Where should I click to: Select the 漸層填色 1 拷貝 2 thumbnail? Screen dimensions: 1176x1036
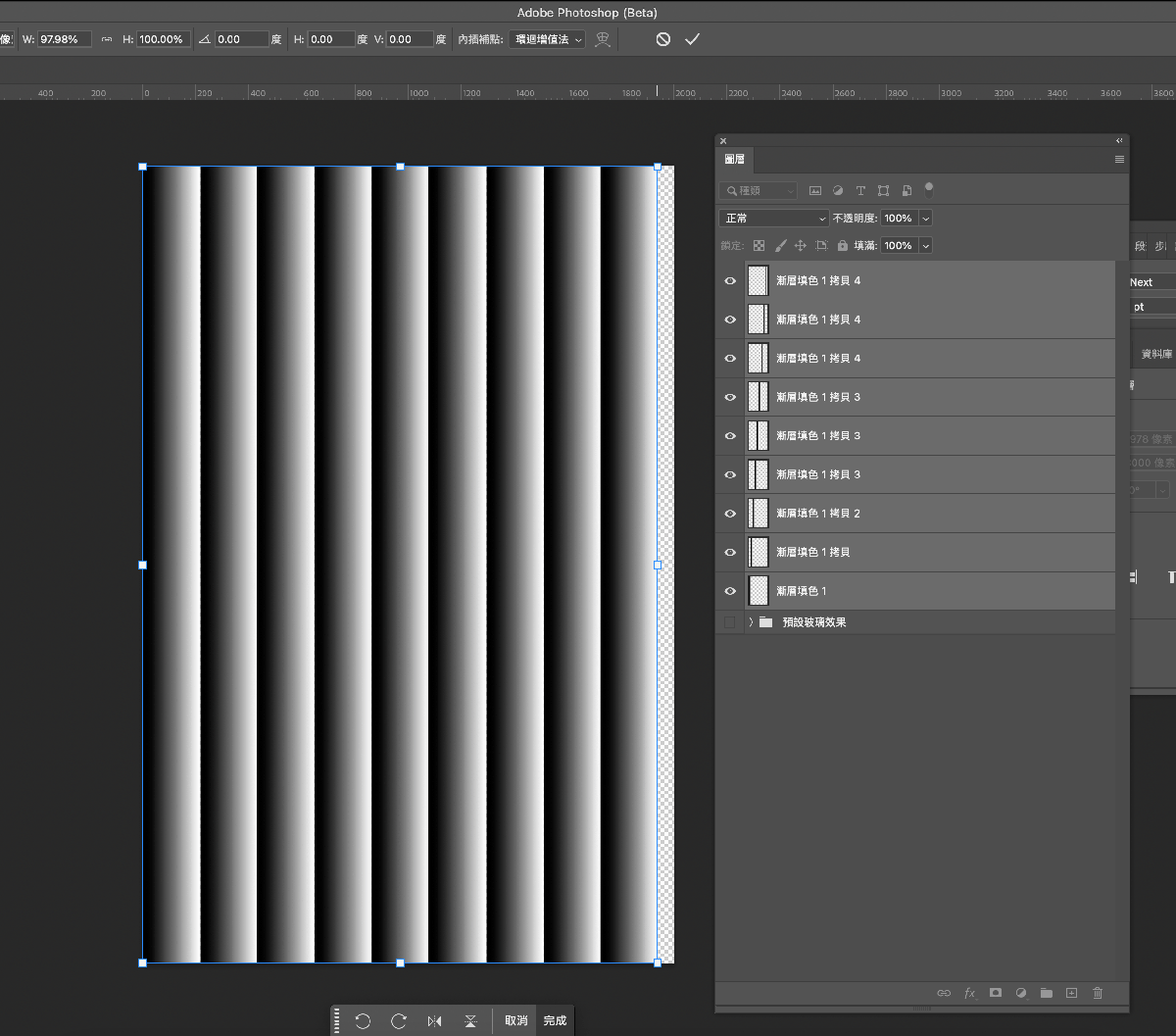point(758,514)
